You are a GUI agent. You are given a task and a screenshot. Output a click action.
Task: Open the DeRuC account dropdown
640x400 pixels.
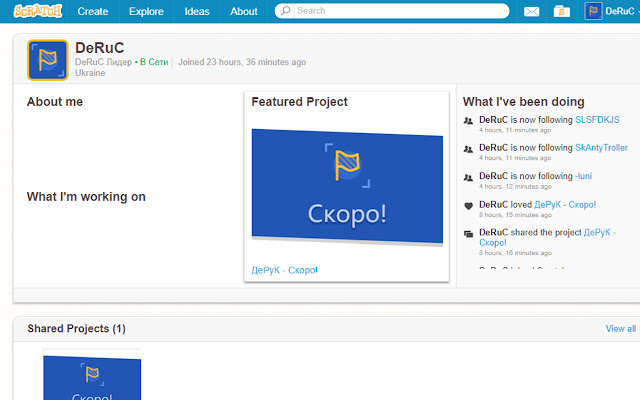[x=620, y=11]
